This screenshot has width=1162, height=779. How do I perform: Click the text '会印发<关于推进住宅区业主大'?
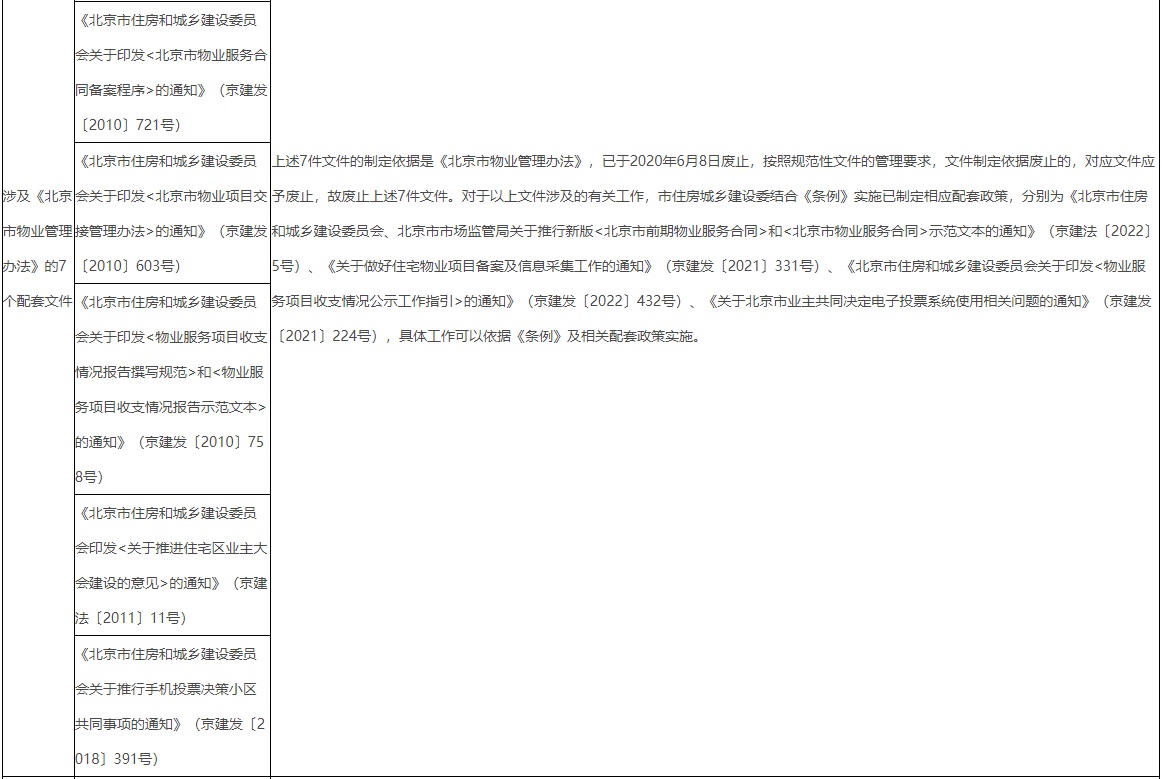click(170, 547)
